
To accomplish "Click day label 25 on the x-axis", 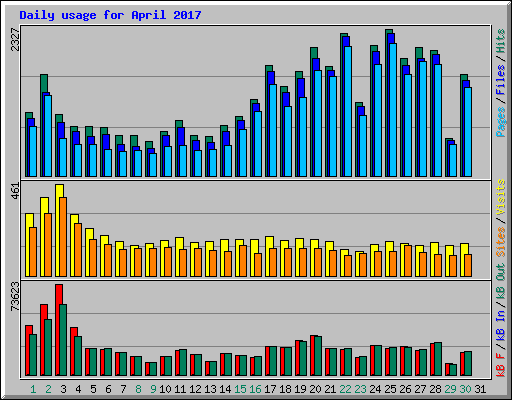I will pyautogui.click(x=390, y=389).
